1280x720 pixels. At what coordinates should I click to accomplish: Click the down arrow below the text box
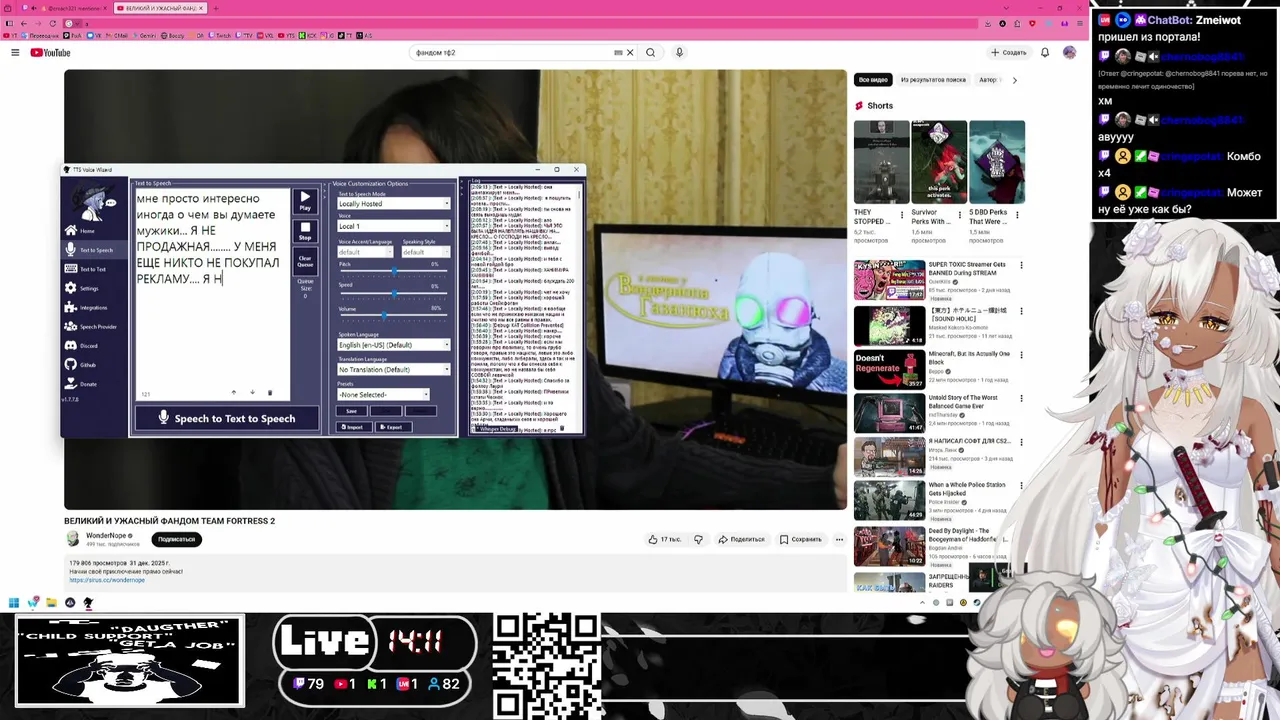pyautogui.click(x=252, y=393)
